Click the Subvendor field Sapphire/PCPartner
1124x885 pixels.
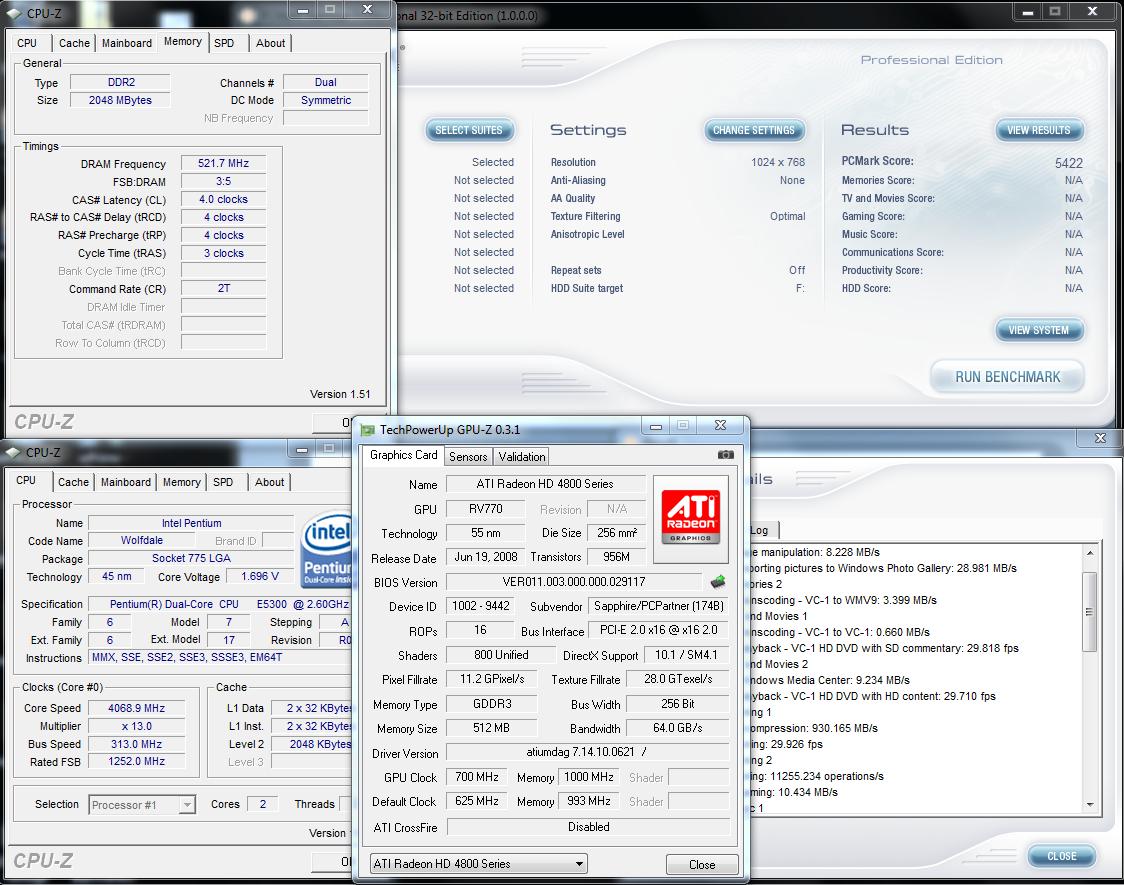tap(658, 606)
